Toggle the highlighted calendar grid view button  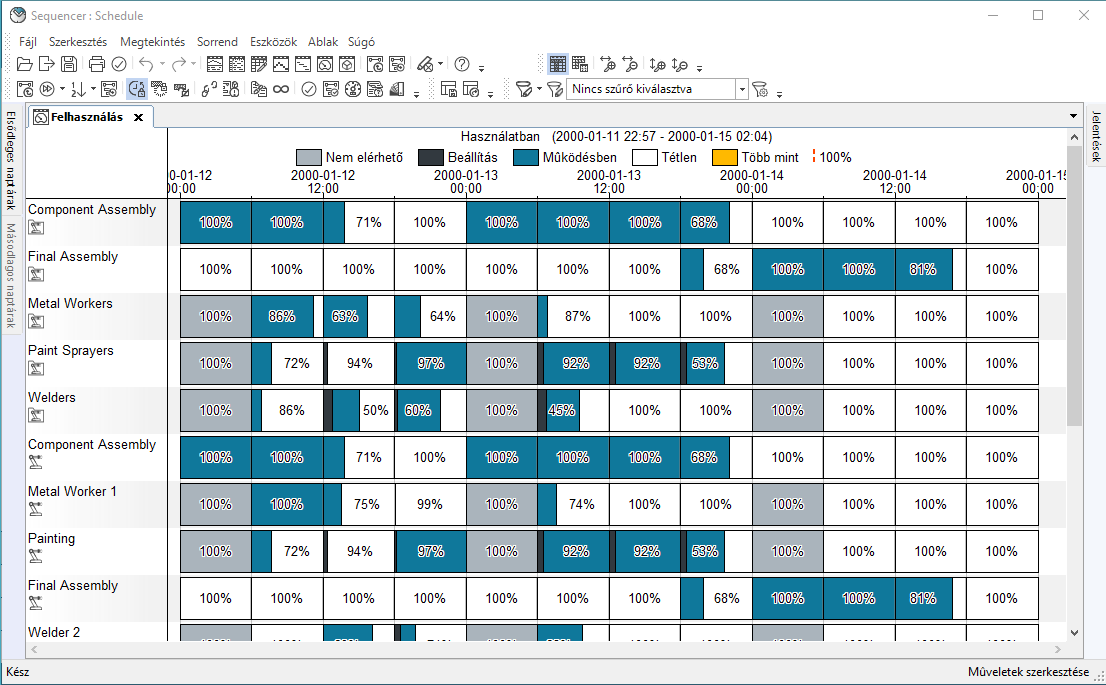(558, 64)
